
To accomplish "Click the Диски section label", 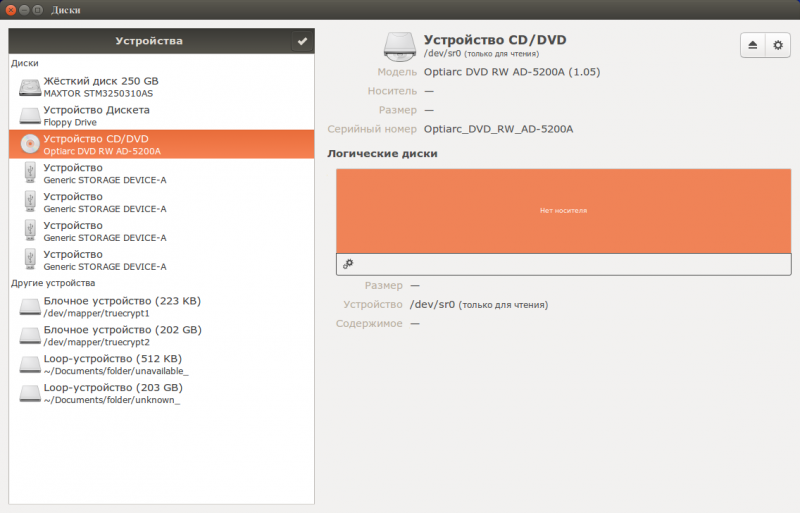I will coord(24,63).
